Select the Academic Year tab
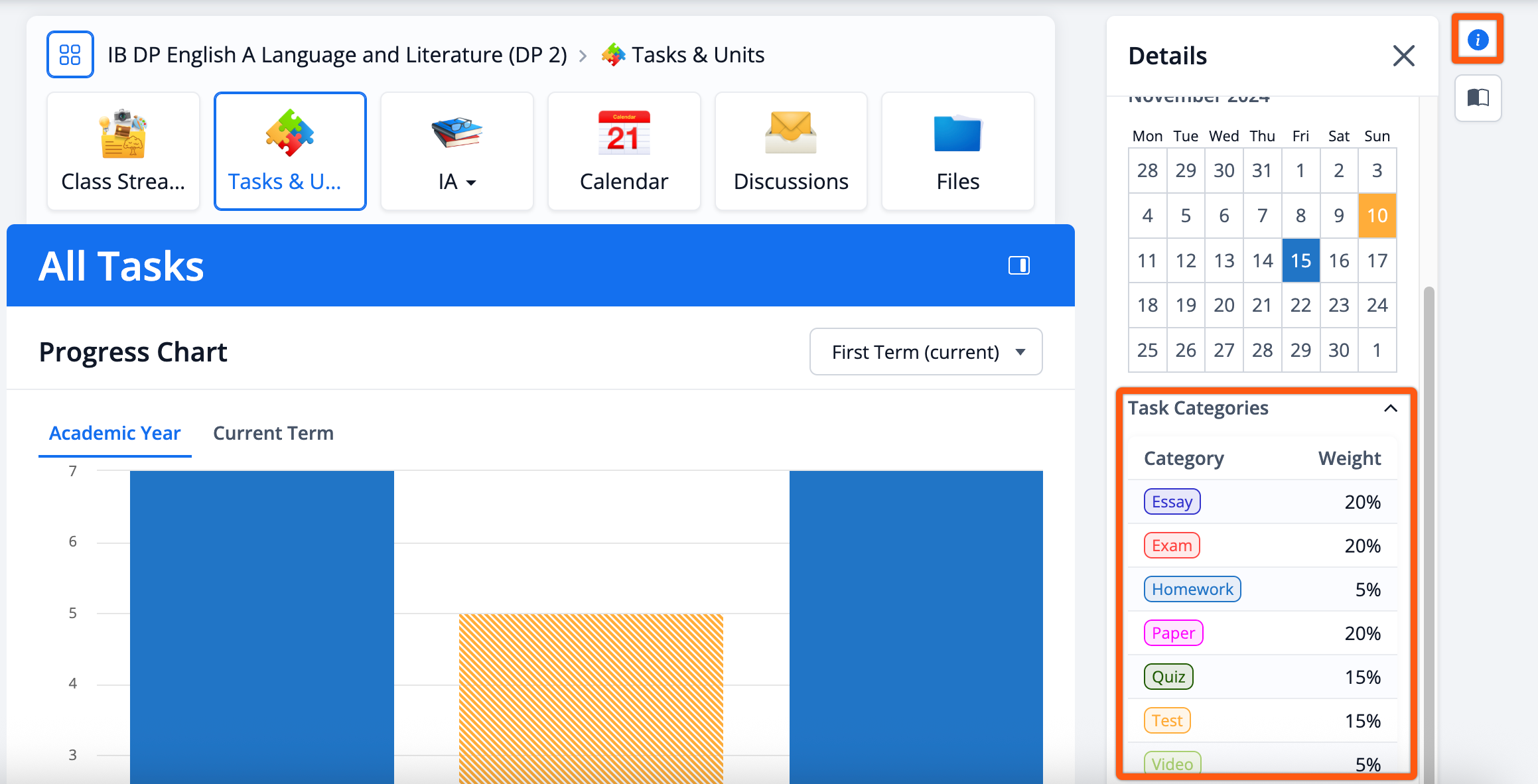This screenshot has height=784, width=1538. click(115, 433)
